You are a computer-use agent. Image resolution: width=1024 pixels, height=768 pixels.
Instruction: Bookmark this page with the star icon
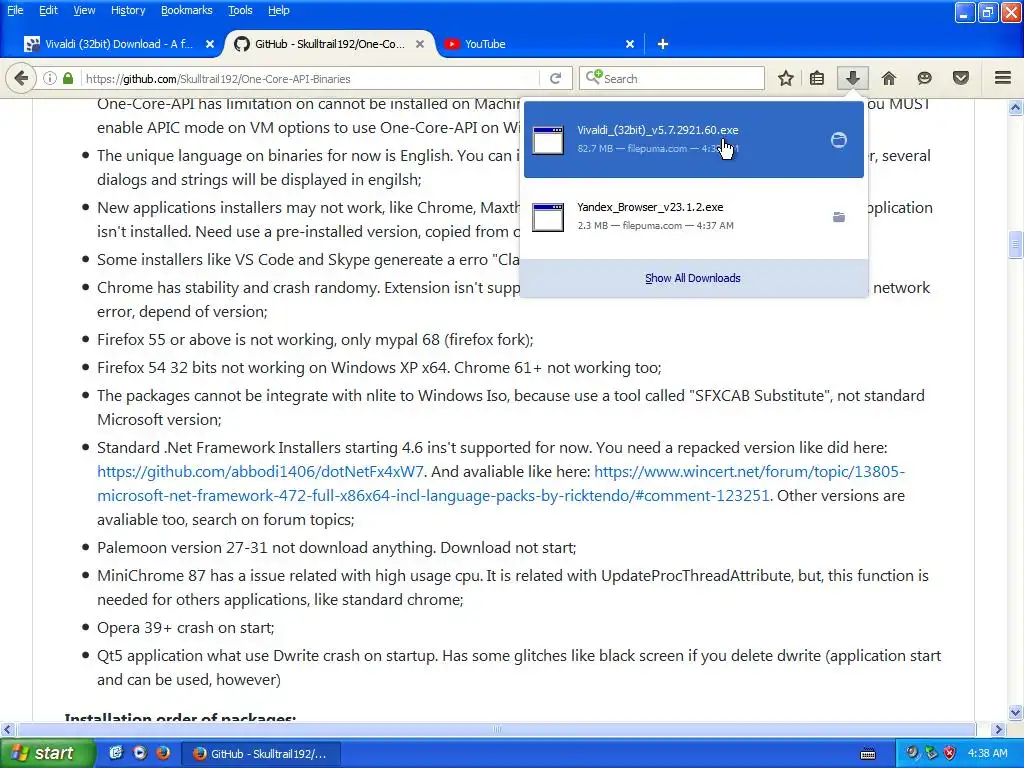click(x=786, y=78)
